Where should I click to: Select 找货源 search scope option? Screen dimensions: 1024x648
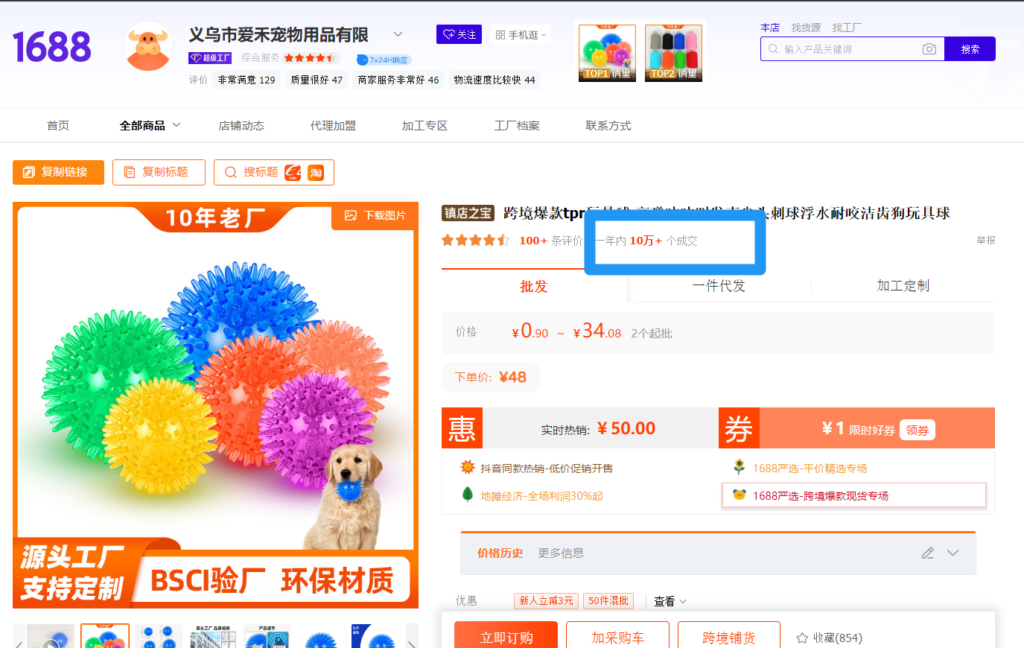pyautogui.click(x=806, y=27)
